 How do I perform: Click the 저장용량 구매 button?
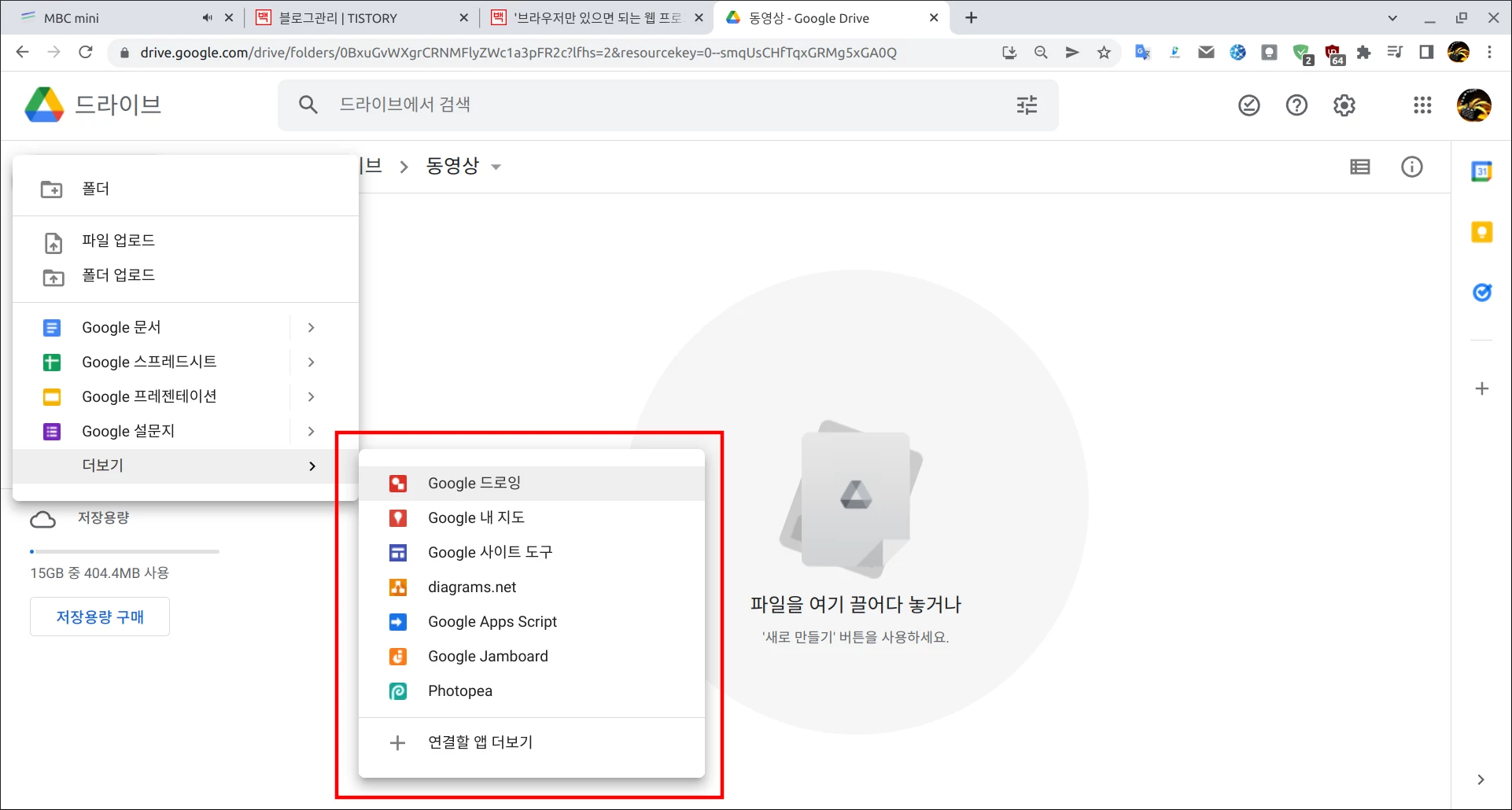[x=99, y=617]
